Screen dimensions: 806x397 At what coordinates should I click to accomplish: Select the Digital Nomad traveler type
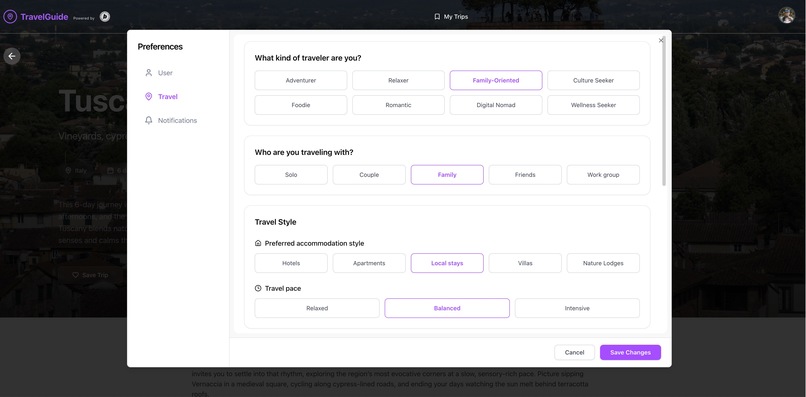coord(496,105)
